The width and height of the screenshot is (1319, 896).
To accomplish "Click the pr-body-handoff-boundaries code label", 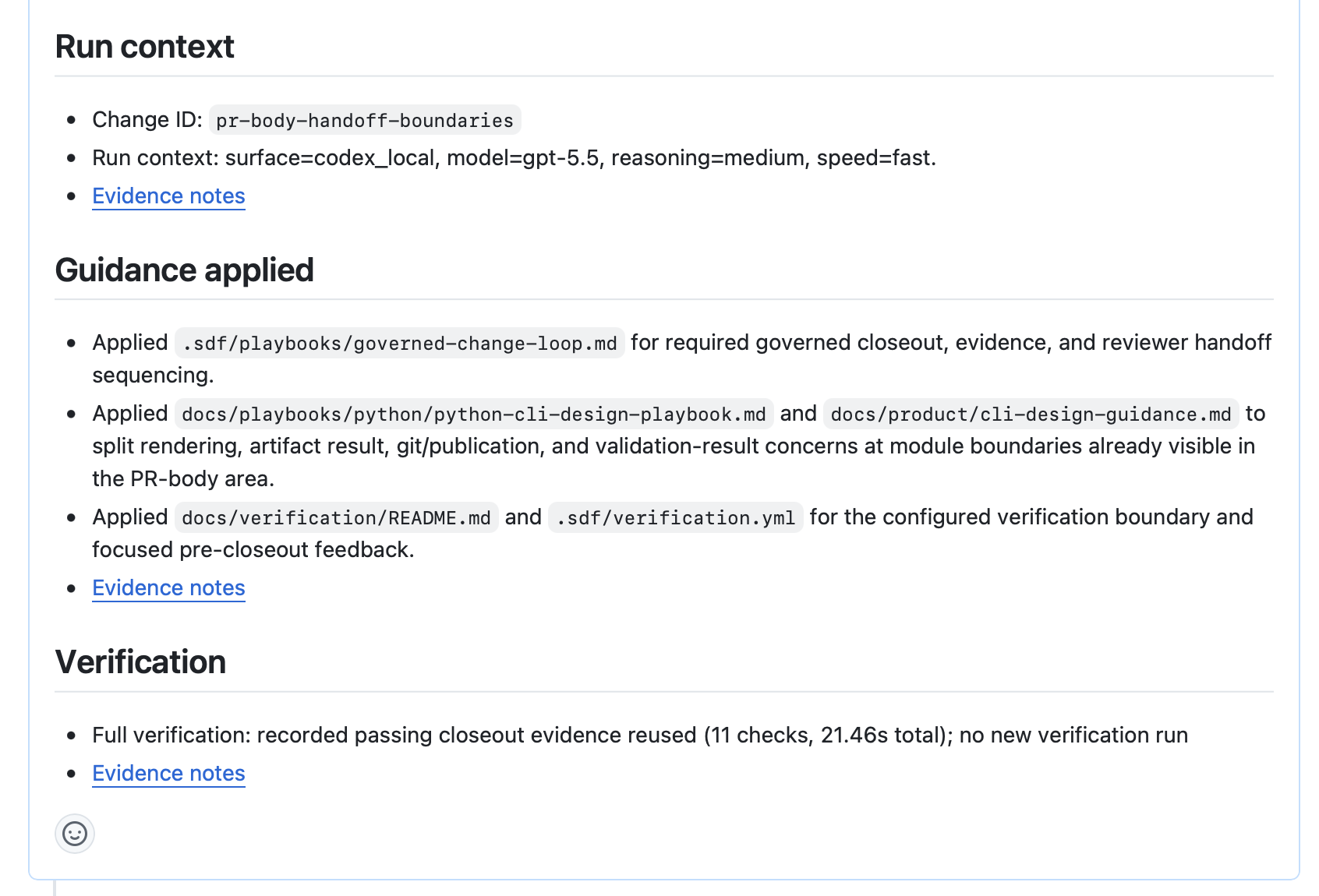I will pyautogui.click(x=365, y=120).
